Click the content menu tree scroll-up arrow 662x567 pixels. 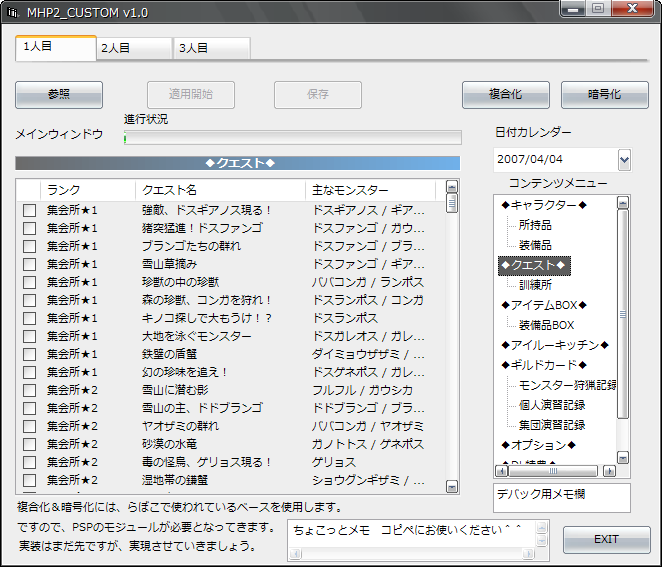[x=622, y=200]
